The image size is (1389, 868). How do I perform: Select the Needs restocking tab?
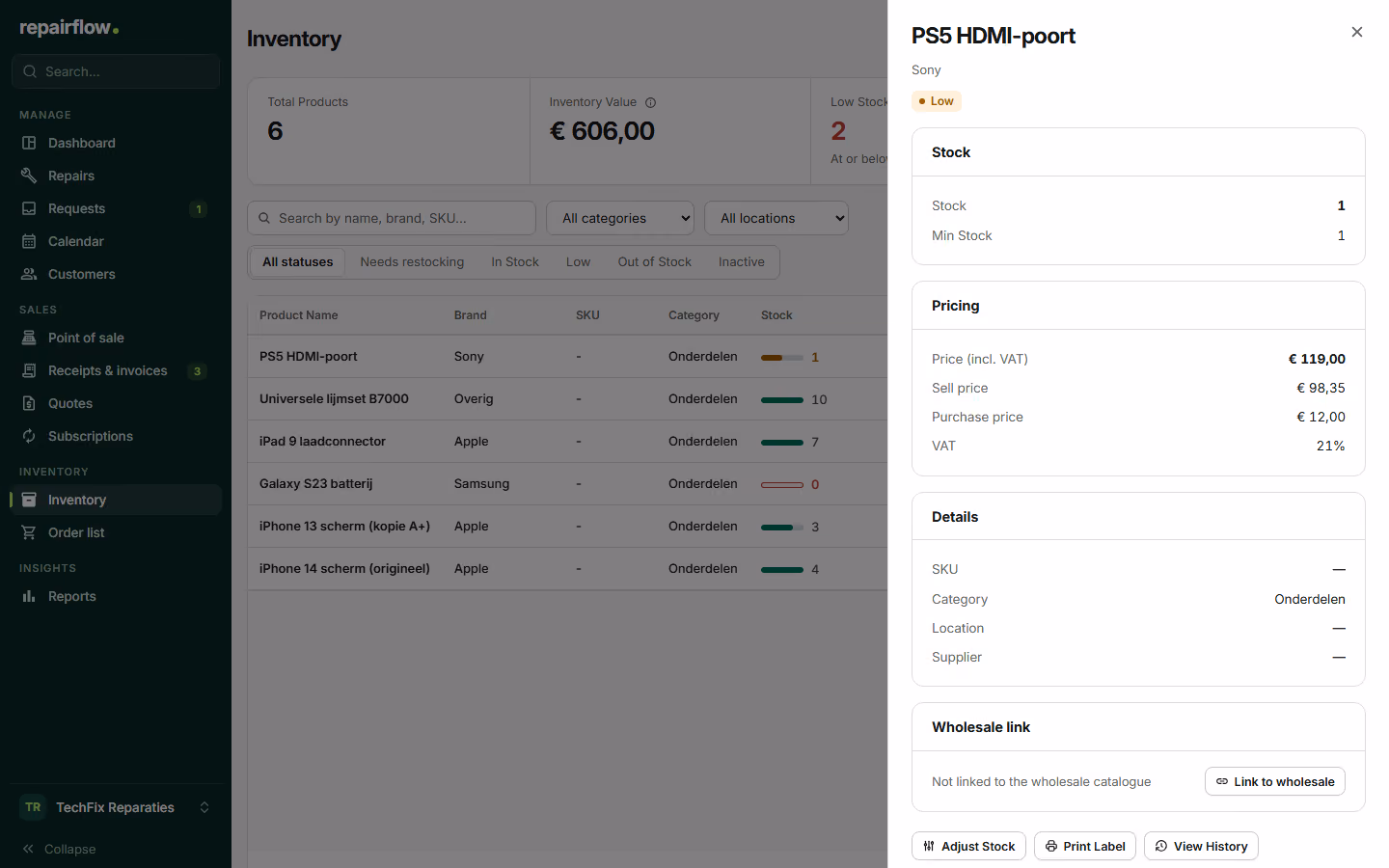click(412, 262)
